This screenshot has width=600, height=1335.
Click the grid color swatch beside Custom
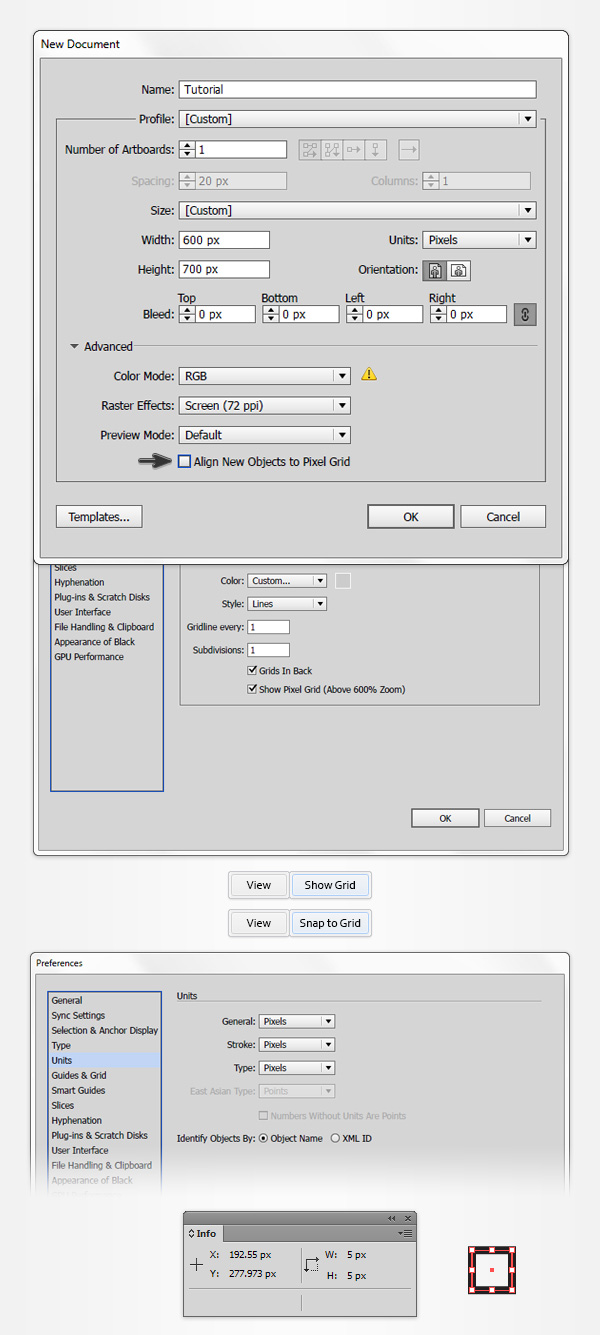[343, 581]
